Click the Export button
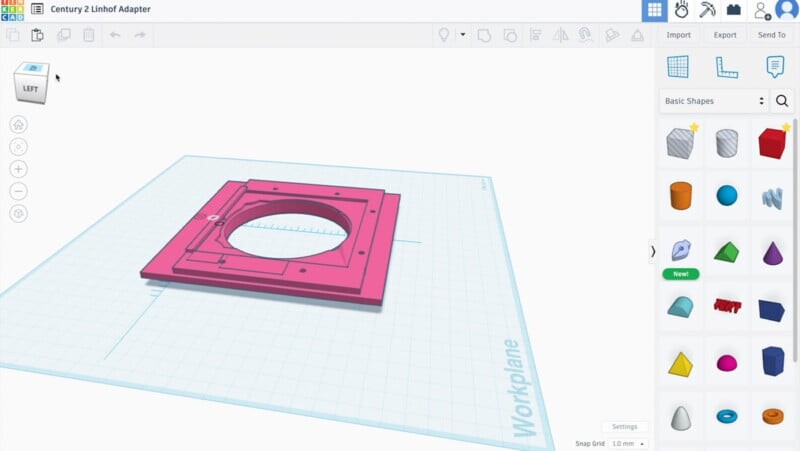The image size is (800, 451). 725,35
